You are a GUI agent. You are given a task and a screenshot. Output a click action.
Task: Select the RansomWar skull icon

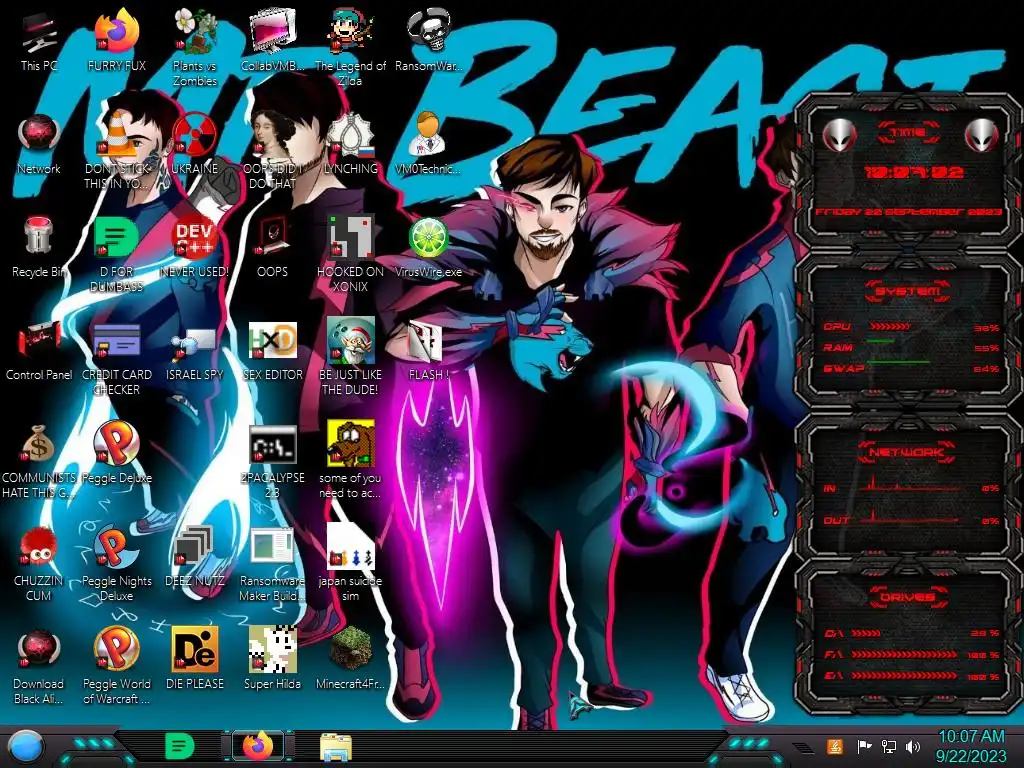tap(428, 40)
